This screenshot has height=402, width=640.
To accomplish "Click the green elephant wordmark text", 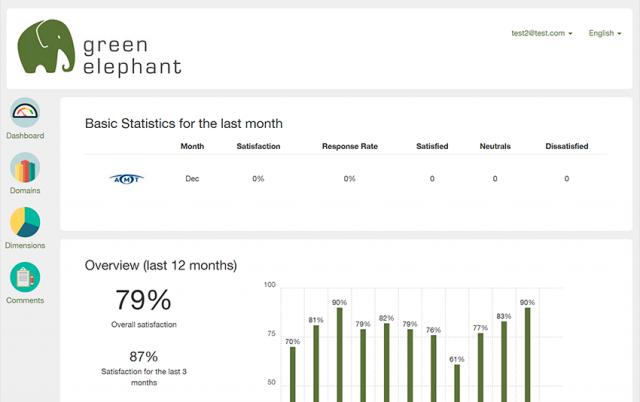I will 132,56.
